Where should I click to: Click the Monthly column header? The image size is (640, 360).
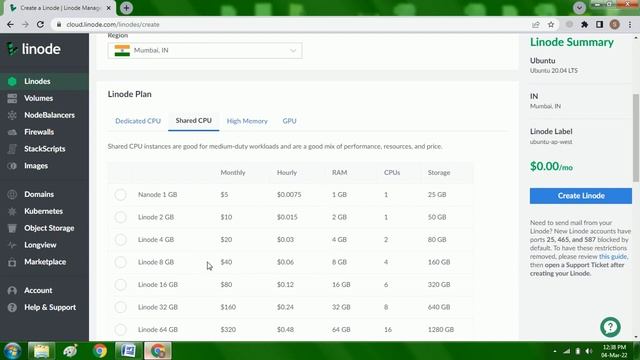[x=233, y=173]
